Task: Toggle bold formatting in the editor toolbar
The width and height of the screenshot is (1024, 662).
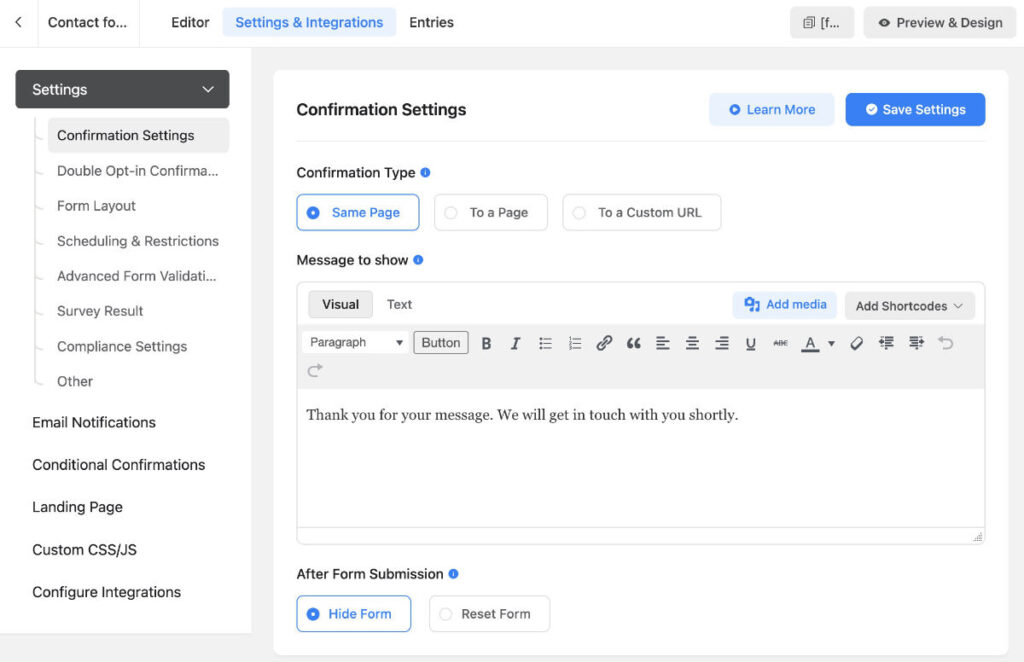Action: tap(486, 342)
